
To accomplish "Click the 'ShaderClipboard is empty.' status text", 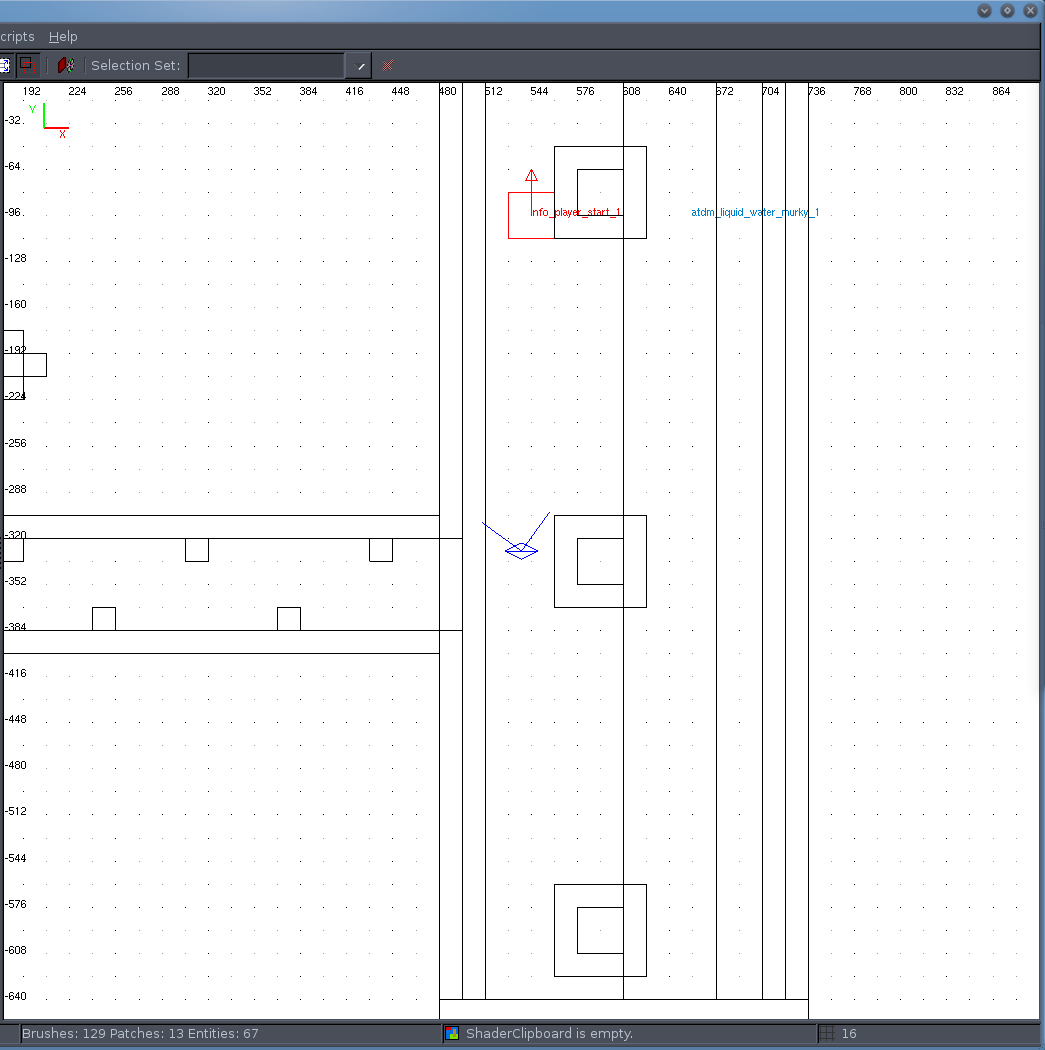I will [549, 1033].
